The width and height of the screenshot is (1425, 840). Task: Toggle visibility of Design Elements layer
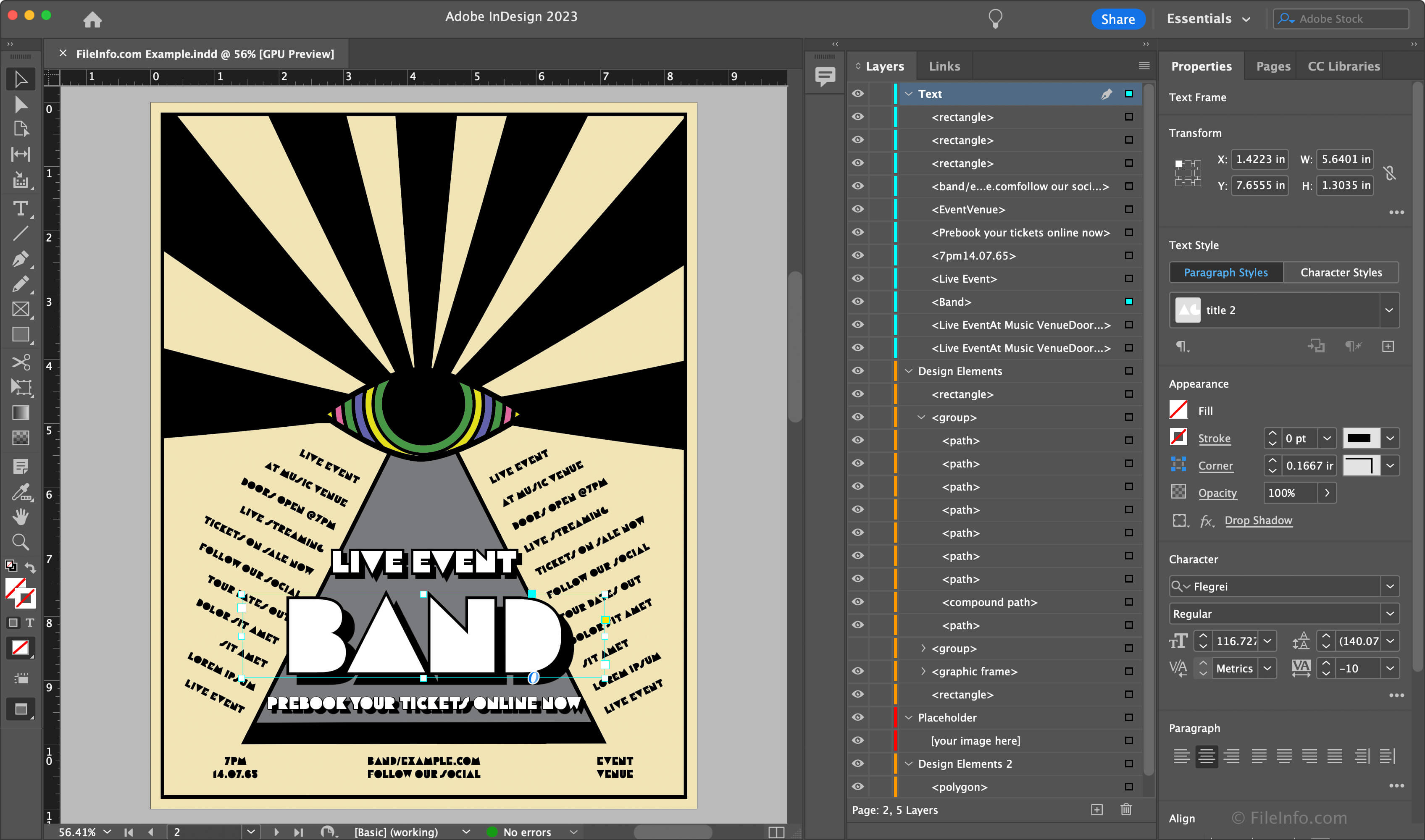click(857, 370)
